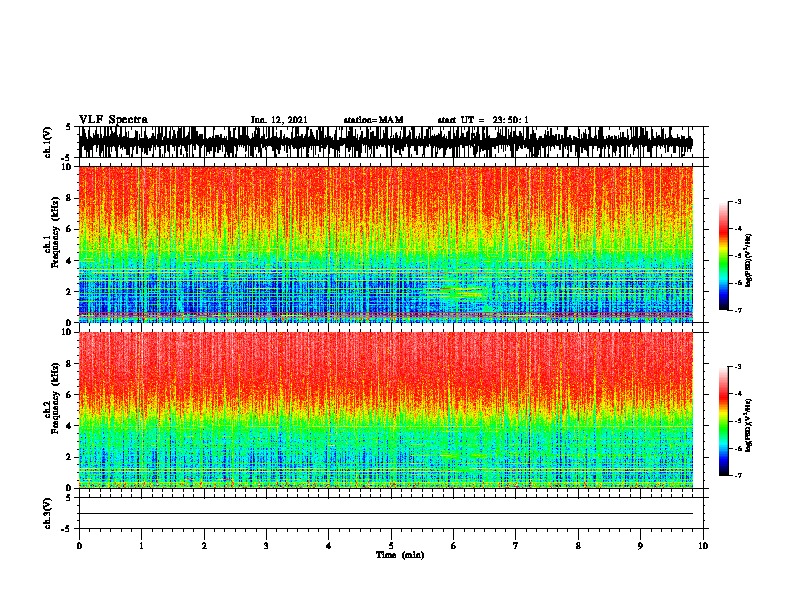Click the "start UT = 23:50: 1" text
The height and width of the screenshot is (612, 792).
pyautogui.click(x=483, y=120)
